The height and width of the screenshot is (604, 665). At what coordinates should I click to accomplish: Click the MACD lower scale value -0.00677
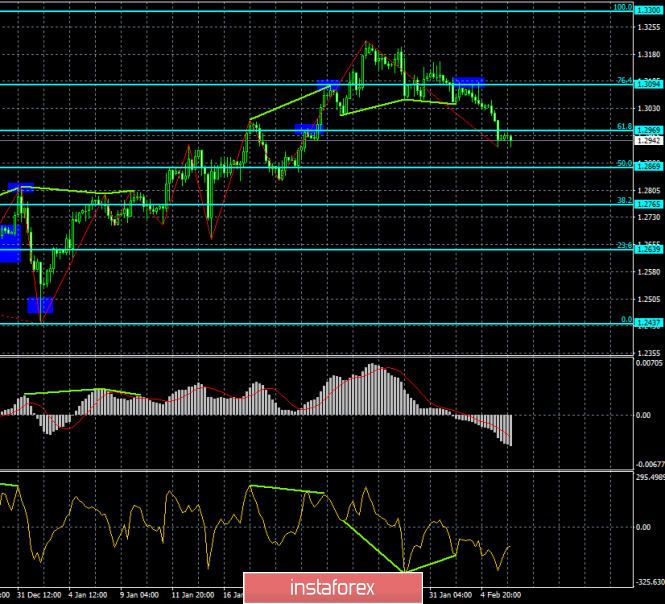[649, 464]
